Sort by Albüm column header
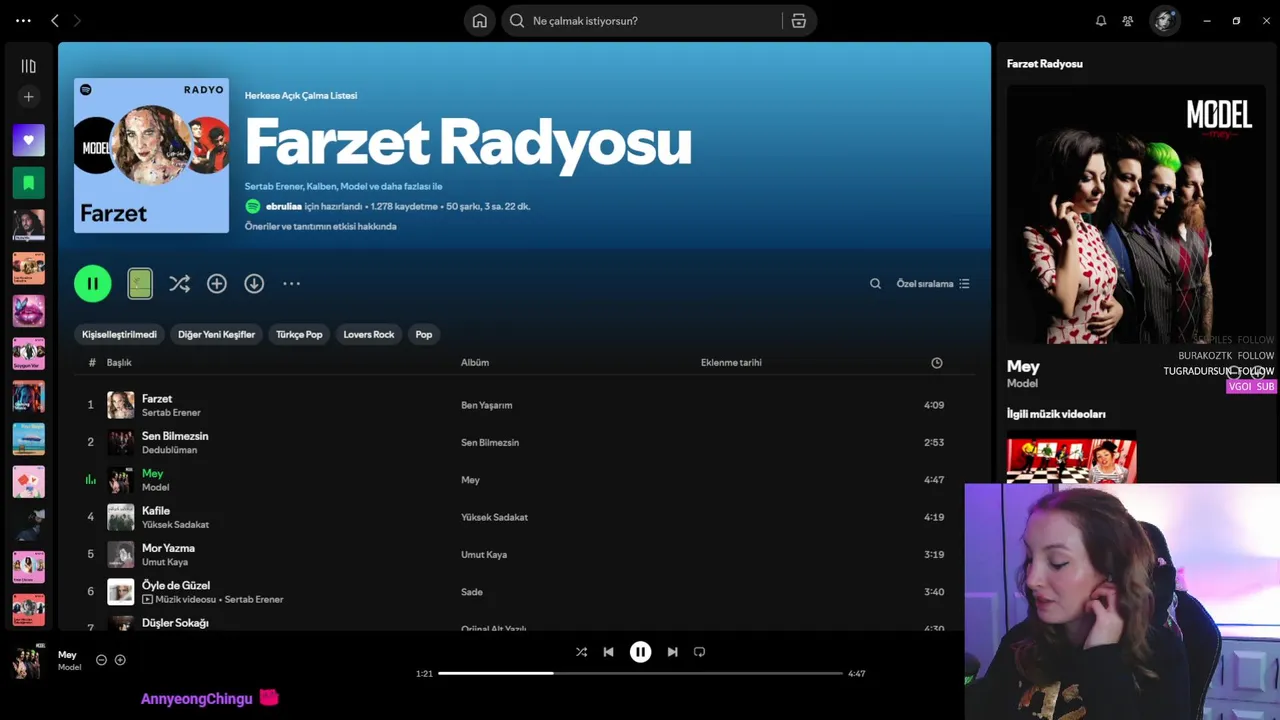Screen dimensions: 1280x720 coord(475,363)
